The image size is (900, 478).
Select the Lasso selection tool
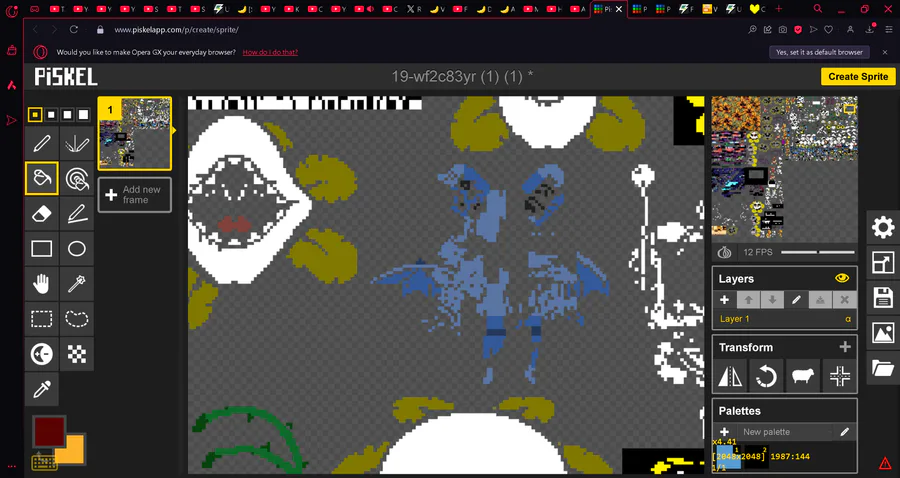point(76,318)
